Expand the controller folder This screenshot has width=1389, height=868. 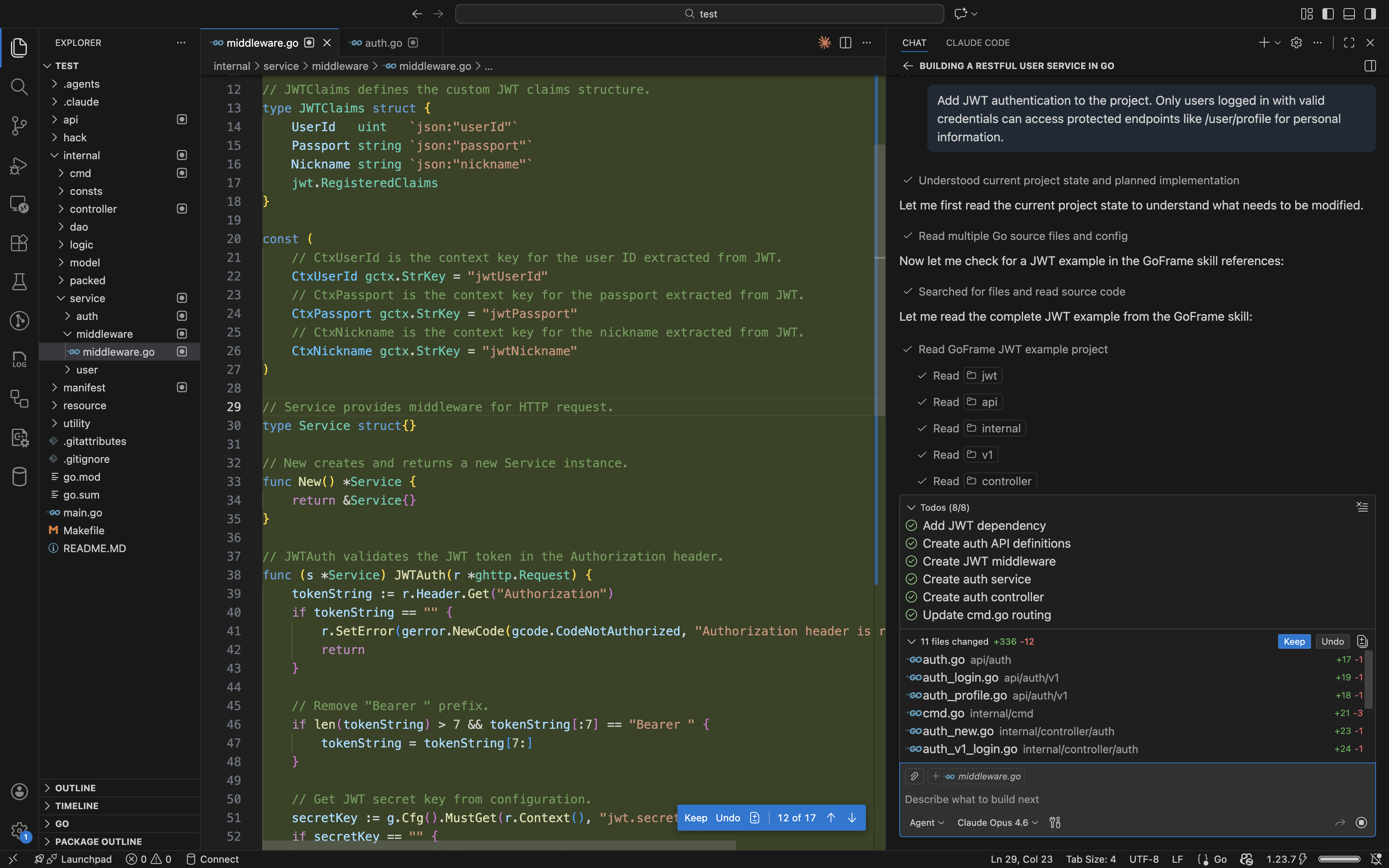pos(119,209)
